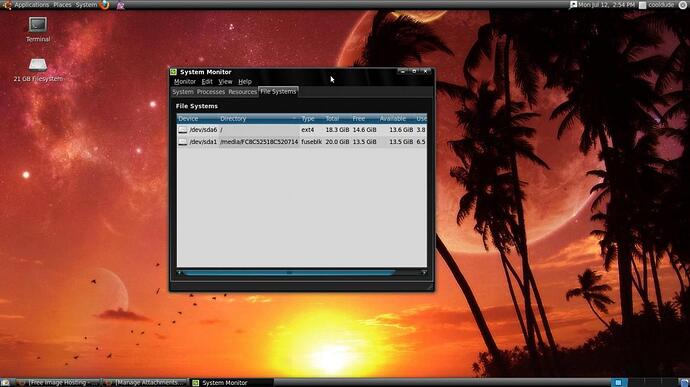This screenshot has width=690, height=387.
Task: Open the Monitor menu
Action: pyautogui.click(x=185, y=81)
